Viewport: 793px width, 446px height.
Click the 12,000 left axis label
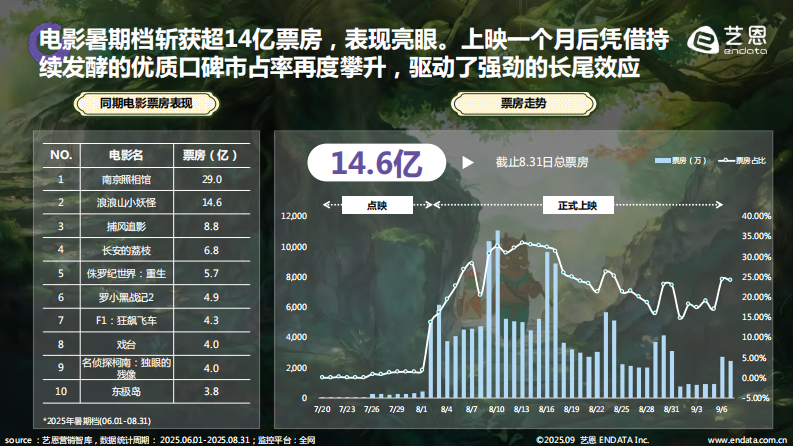click(x=294, y=216)
